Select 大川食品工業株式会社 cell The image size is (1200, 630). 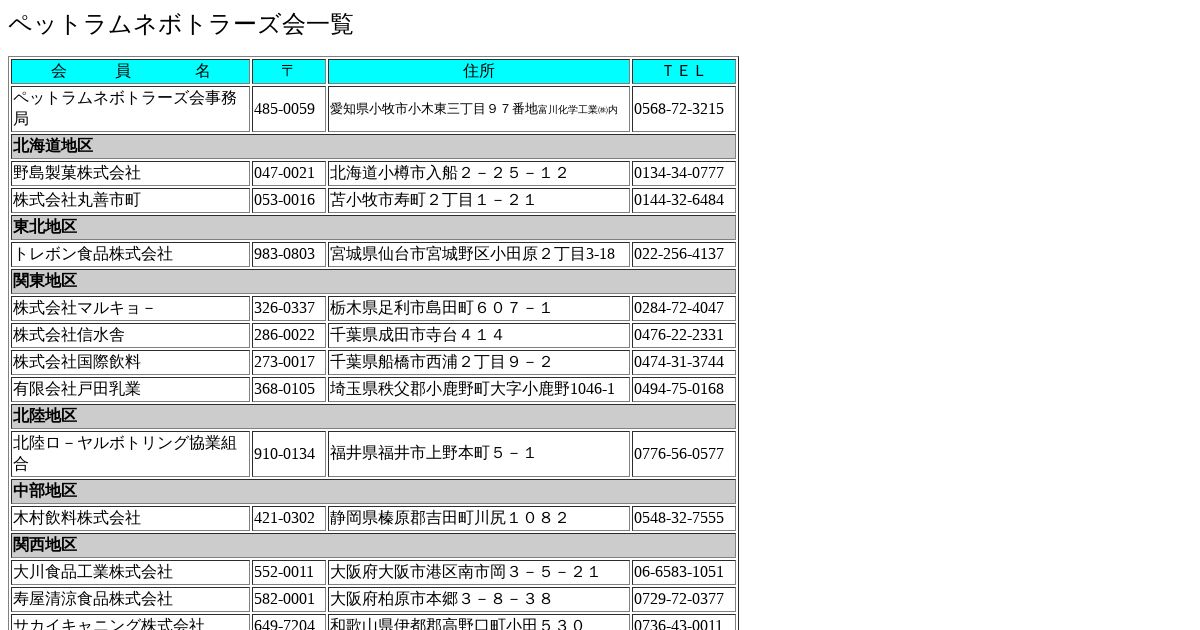[x=131, y=572]
